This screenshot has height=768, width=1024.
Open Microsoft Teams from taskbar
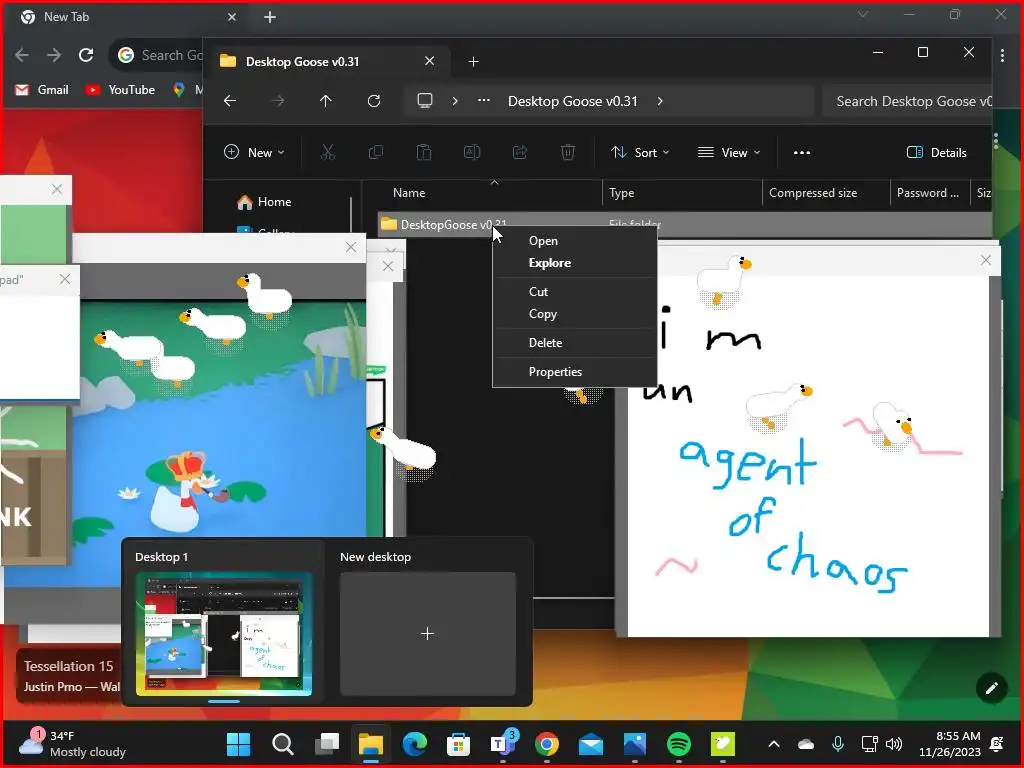(x=502, y=744)
